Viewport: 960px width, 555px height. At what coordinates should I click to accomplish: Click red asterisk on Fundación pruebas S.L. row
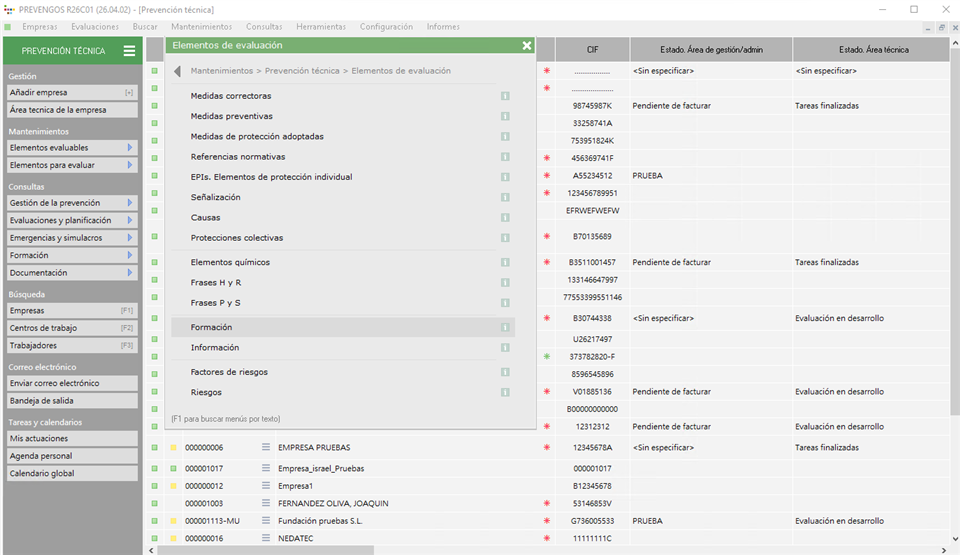pyautogui.click(x=546, y=521)
